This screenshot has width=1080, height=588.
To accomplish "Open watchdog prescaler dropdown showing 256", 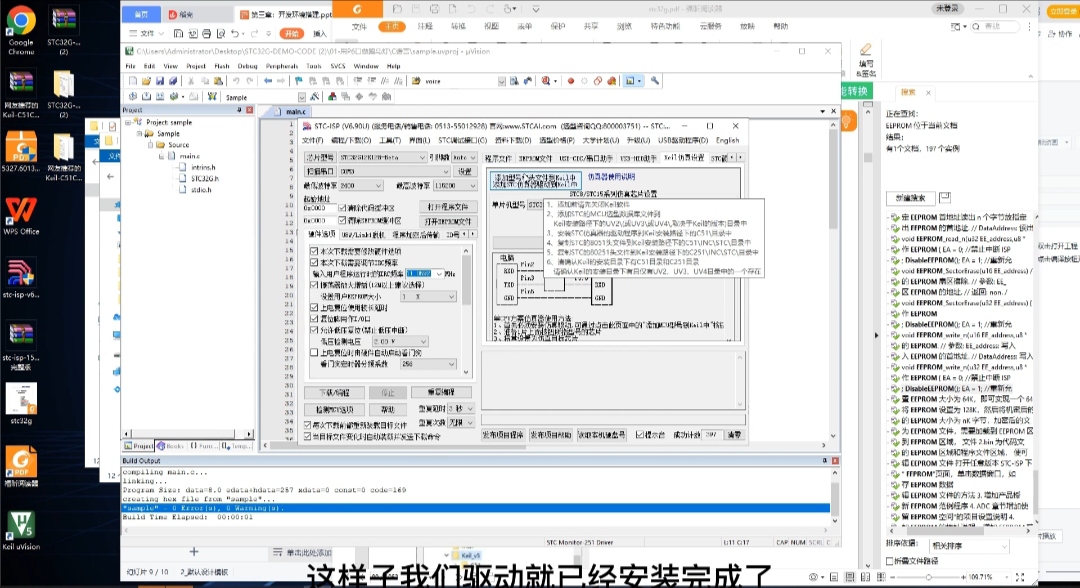I will coord(428,364).
